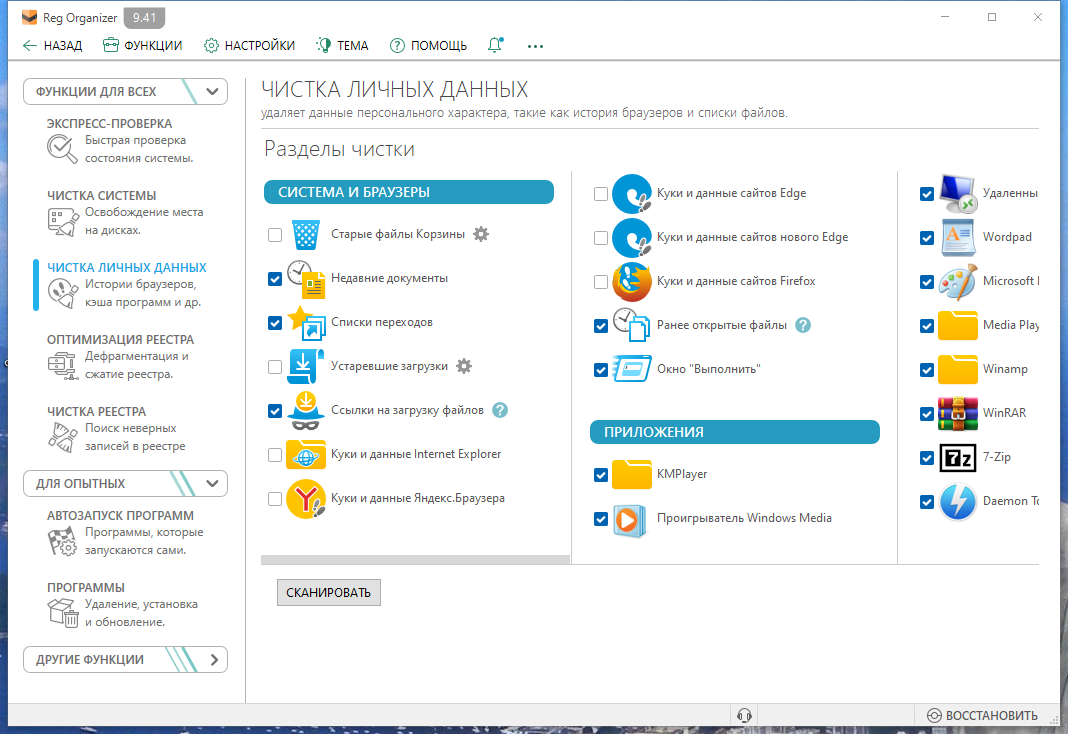Click ВОССТАНОВИТЬ in the status bar
The width and height of the screenshot is (1068, 734).
982,716
